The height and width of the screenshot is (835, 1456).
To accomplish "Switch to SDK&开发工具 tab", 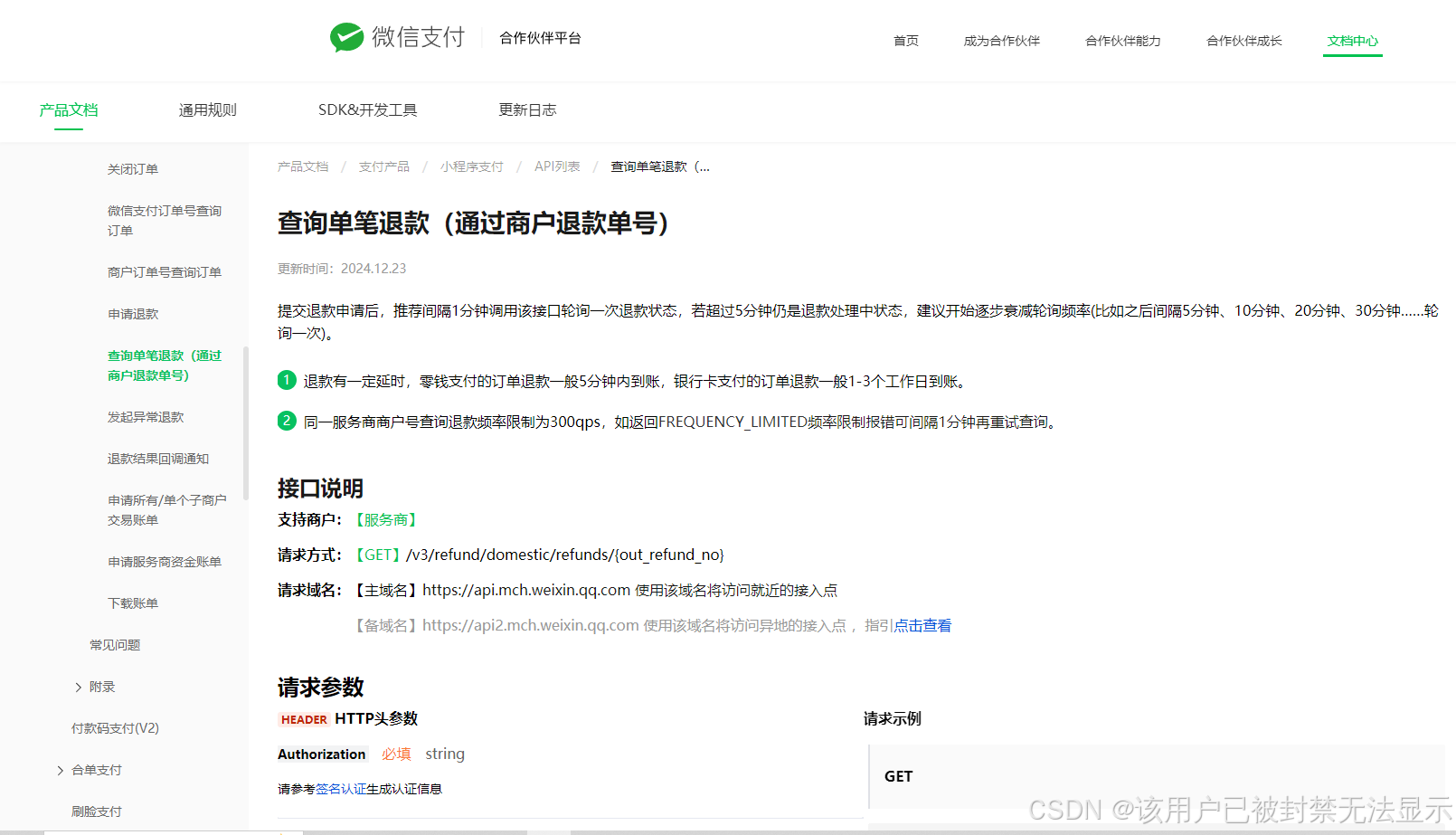I will coord(367,110).
